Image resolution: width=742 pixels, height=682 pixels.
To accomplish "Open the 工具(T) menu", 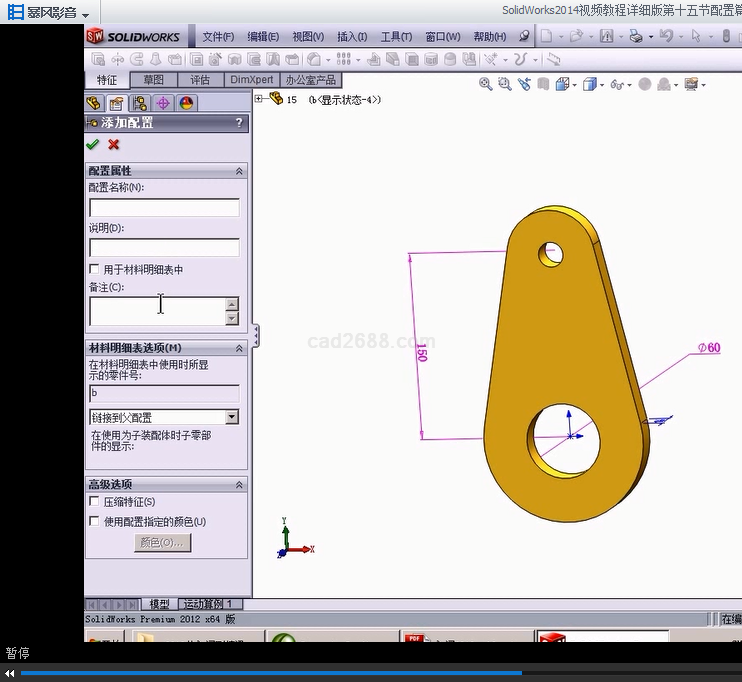I will (396, 37).
